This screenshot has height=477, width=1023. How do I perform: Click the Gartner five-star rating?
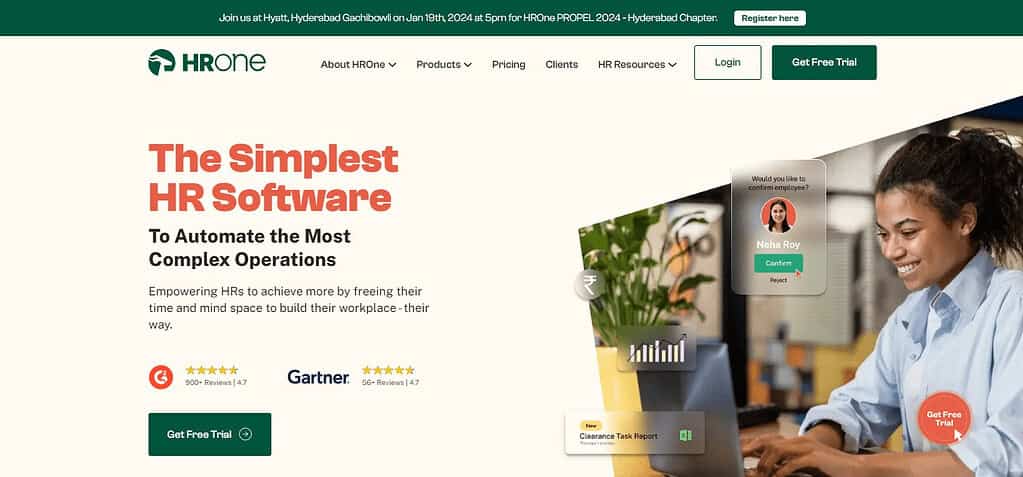(x=388, y=370)
